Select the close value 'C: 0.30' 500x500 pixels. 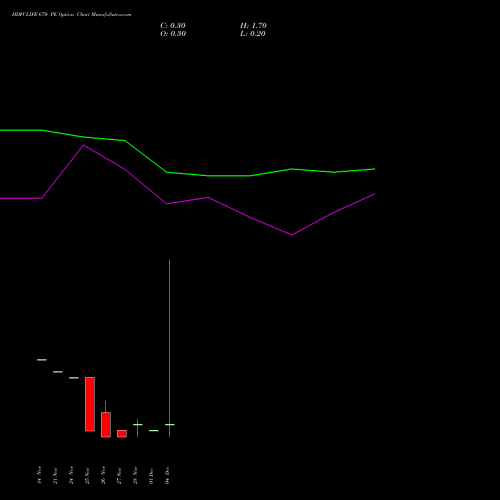(173, 26)
